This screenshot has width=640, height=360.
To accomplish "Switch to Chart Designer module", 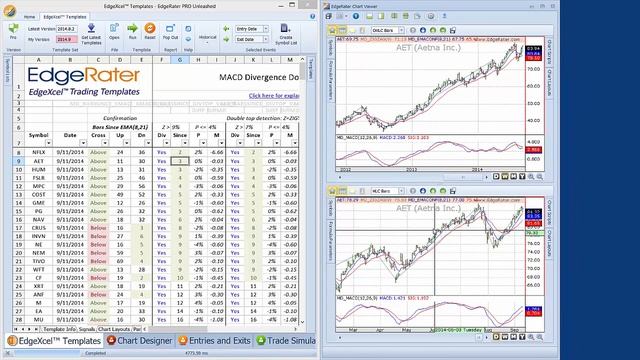I will (x=140, y=340).
